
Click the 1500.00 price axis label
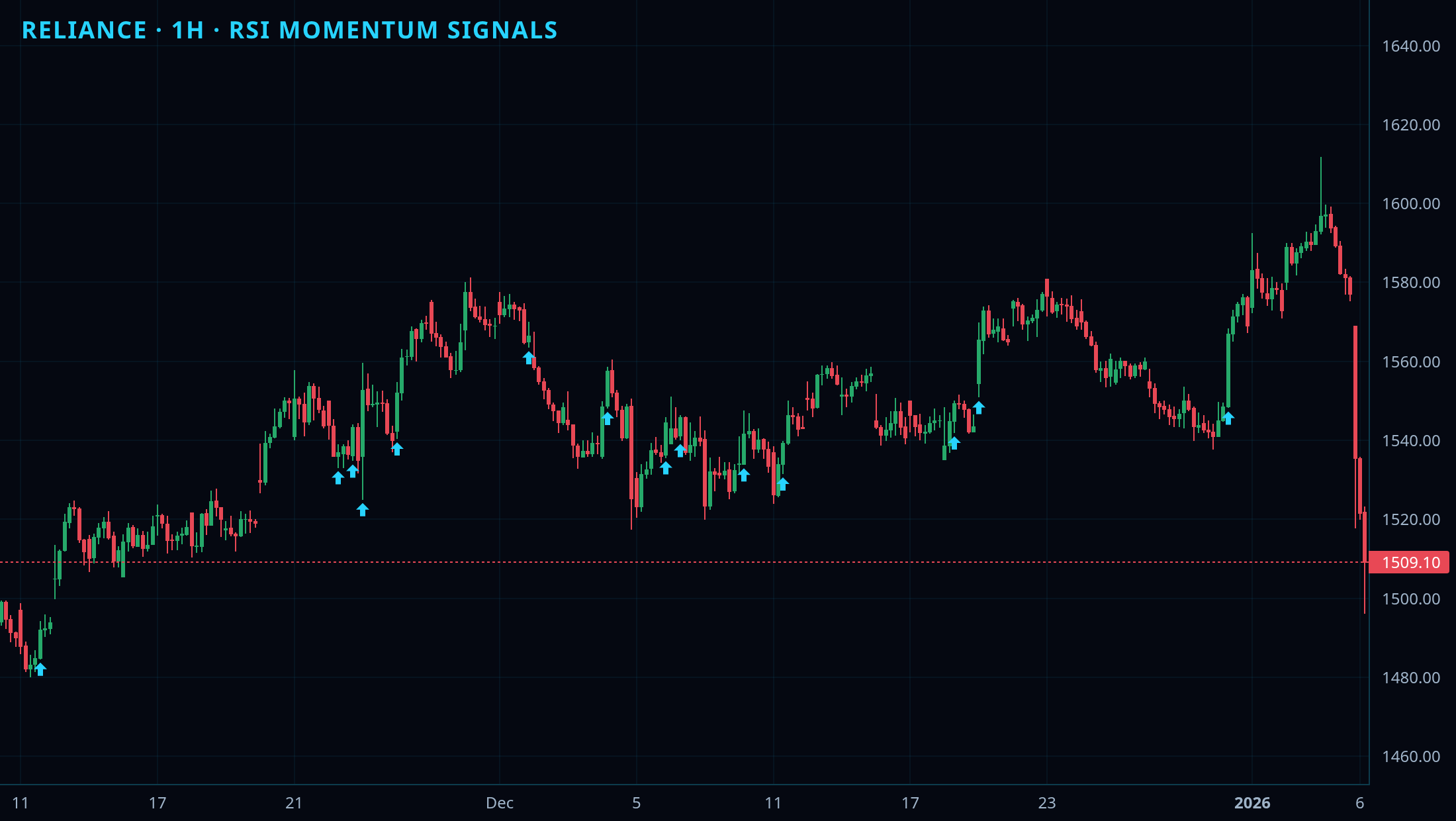(1411, 599)
